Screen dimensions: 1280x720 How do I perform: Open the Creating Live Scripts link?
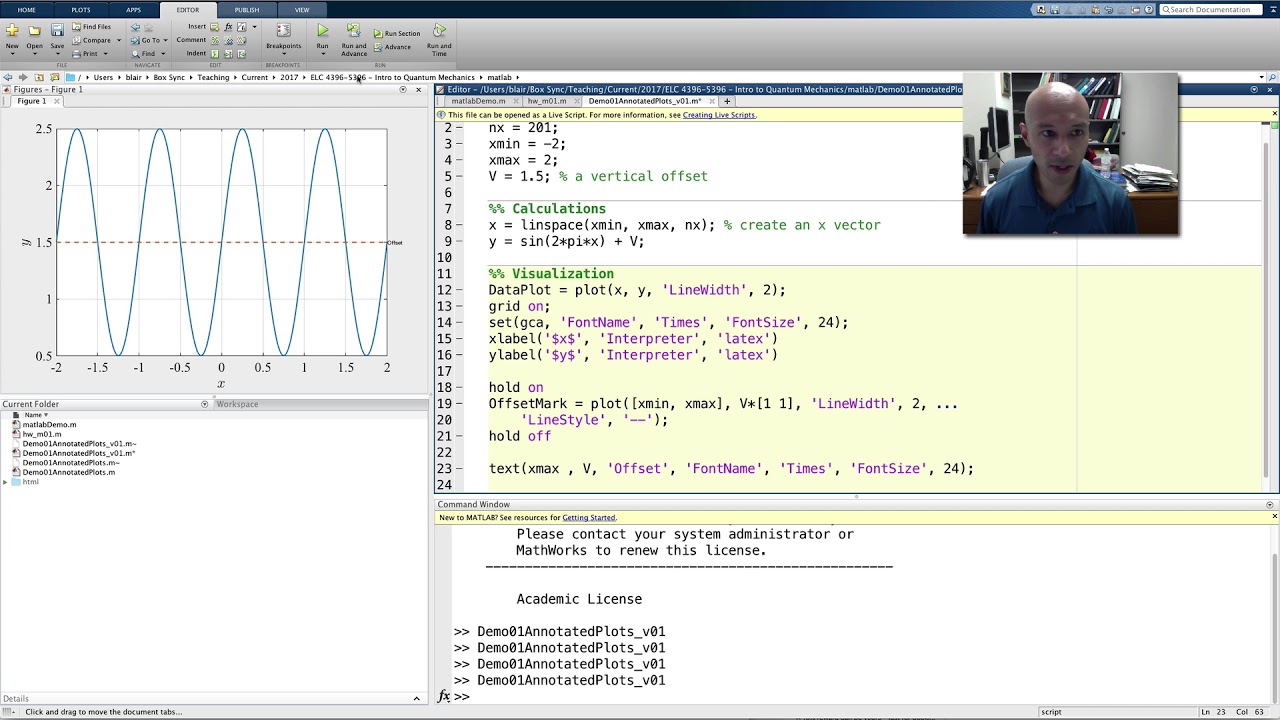click(x=719, y=115)
